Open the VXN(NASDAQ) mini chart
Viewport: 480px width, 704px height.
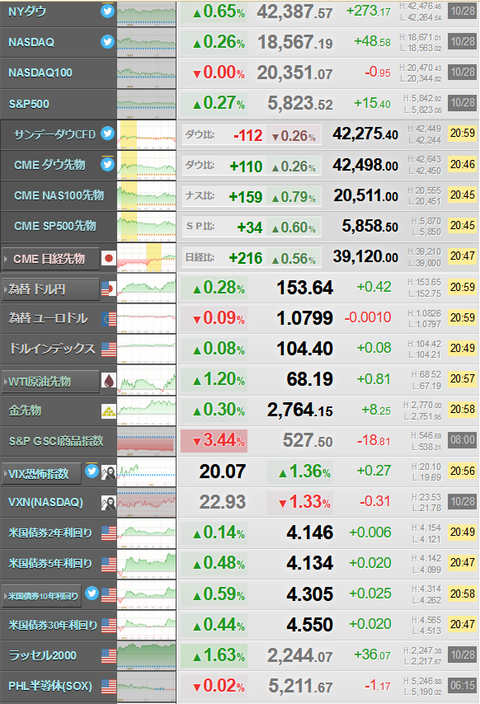[x=146, y=502]
